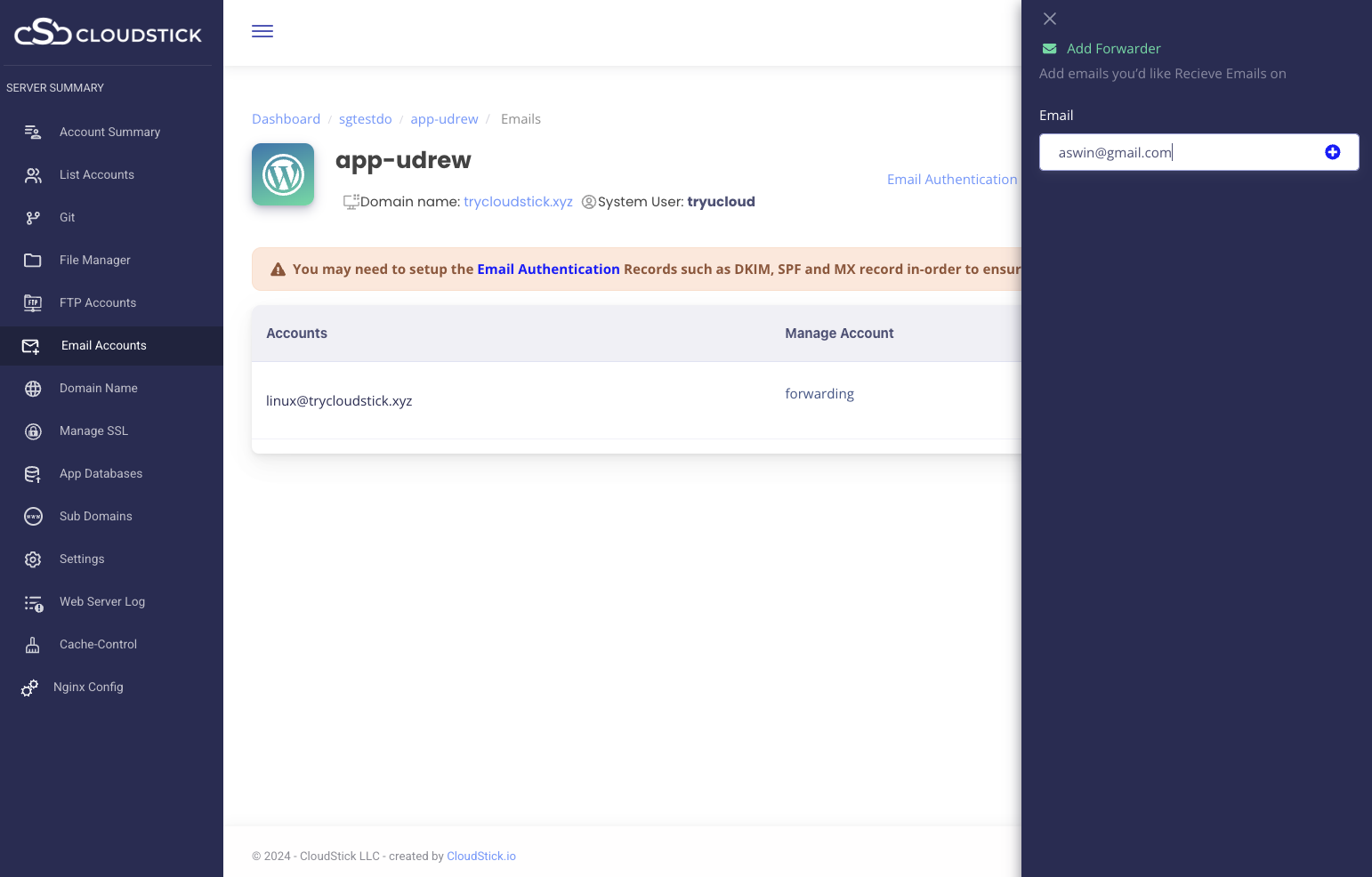Screen dimensions: 1372x877
Task: Click the trycloudstick.xyz domain link
Action: click(518, 202)
